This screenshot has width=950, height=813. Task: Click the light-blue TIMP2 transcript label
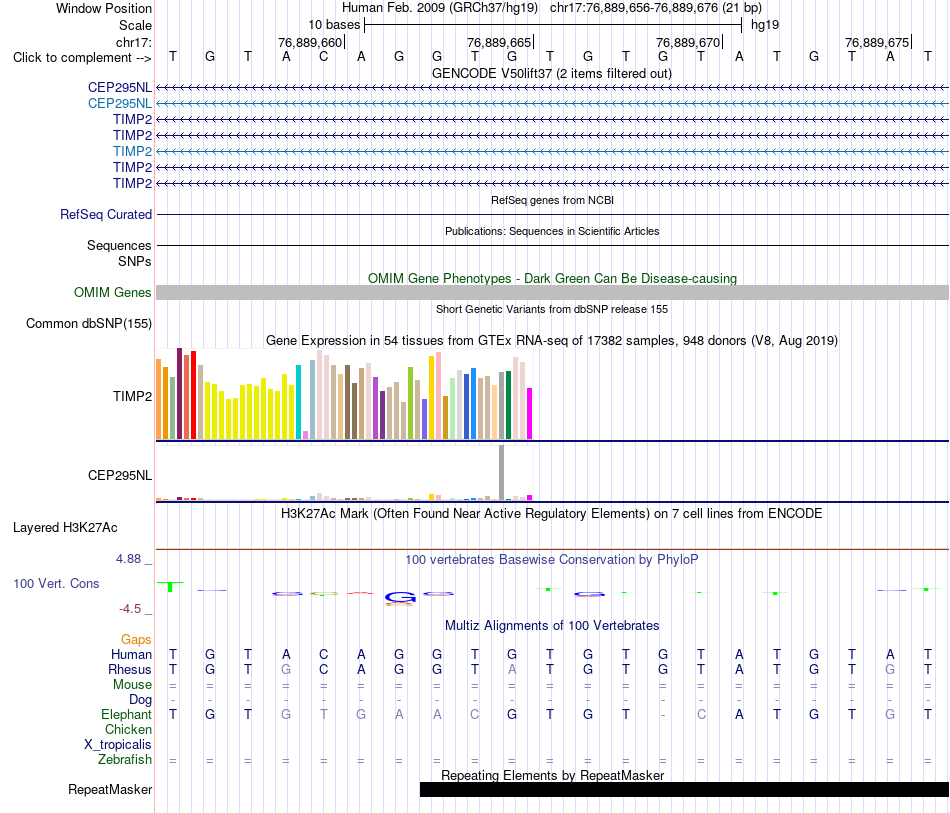click(132, 151)
